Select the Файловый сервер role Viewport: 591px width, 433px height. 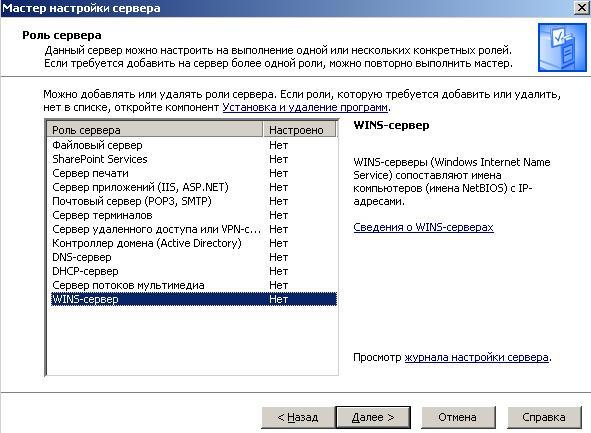(x=193, y=145)
